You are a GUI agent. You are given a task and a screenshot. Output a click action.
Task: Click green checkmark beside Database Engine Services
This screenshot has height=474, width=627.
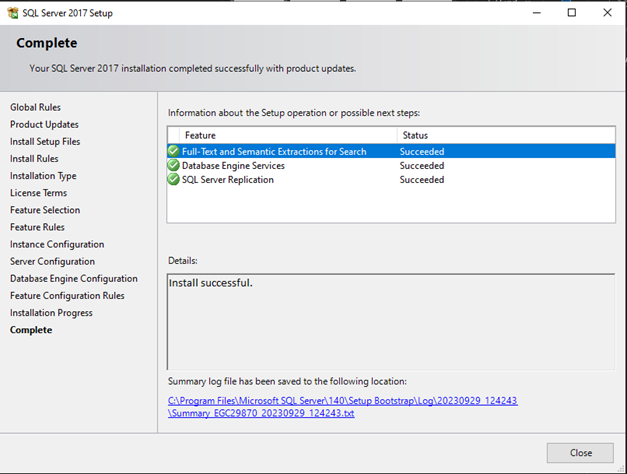pos(174,166)
